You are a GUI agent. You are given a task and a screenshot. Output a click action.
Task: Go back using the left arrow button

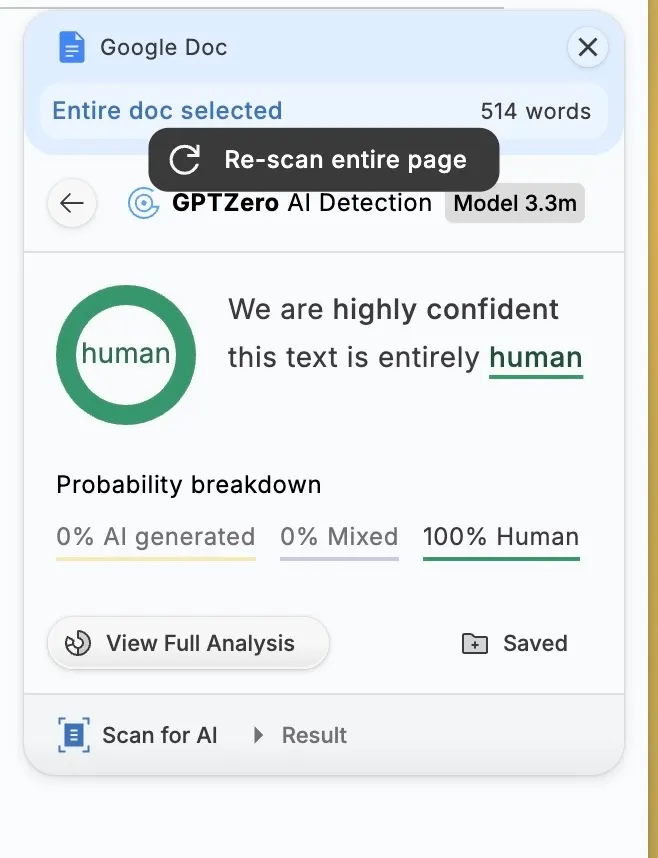(72, 204)
